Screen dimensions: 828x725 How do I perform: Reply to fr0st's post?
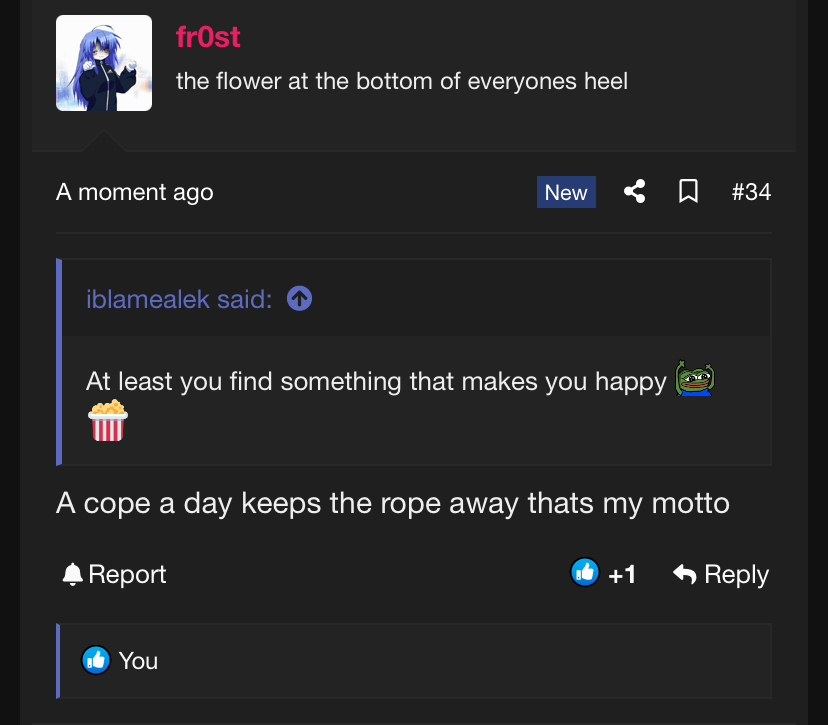tap(721, 574)
